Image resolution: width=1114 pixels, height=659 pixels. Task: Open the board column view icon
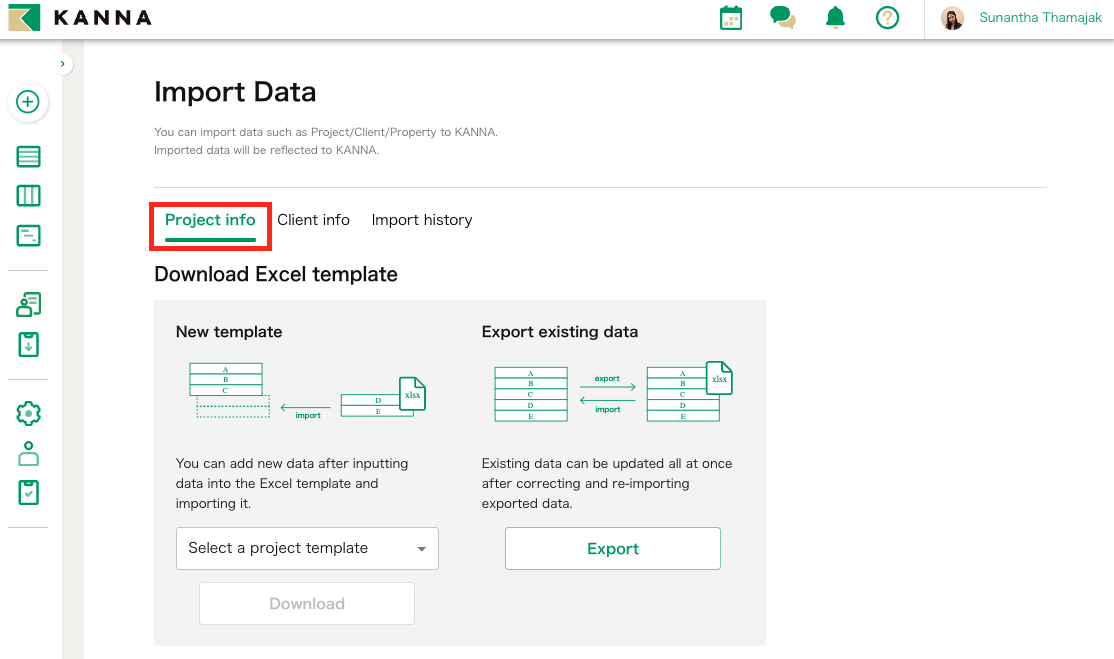[28, 196]
